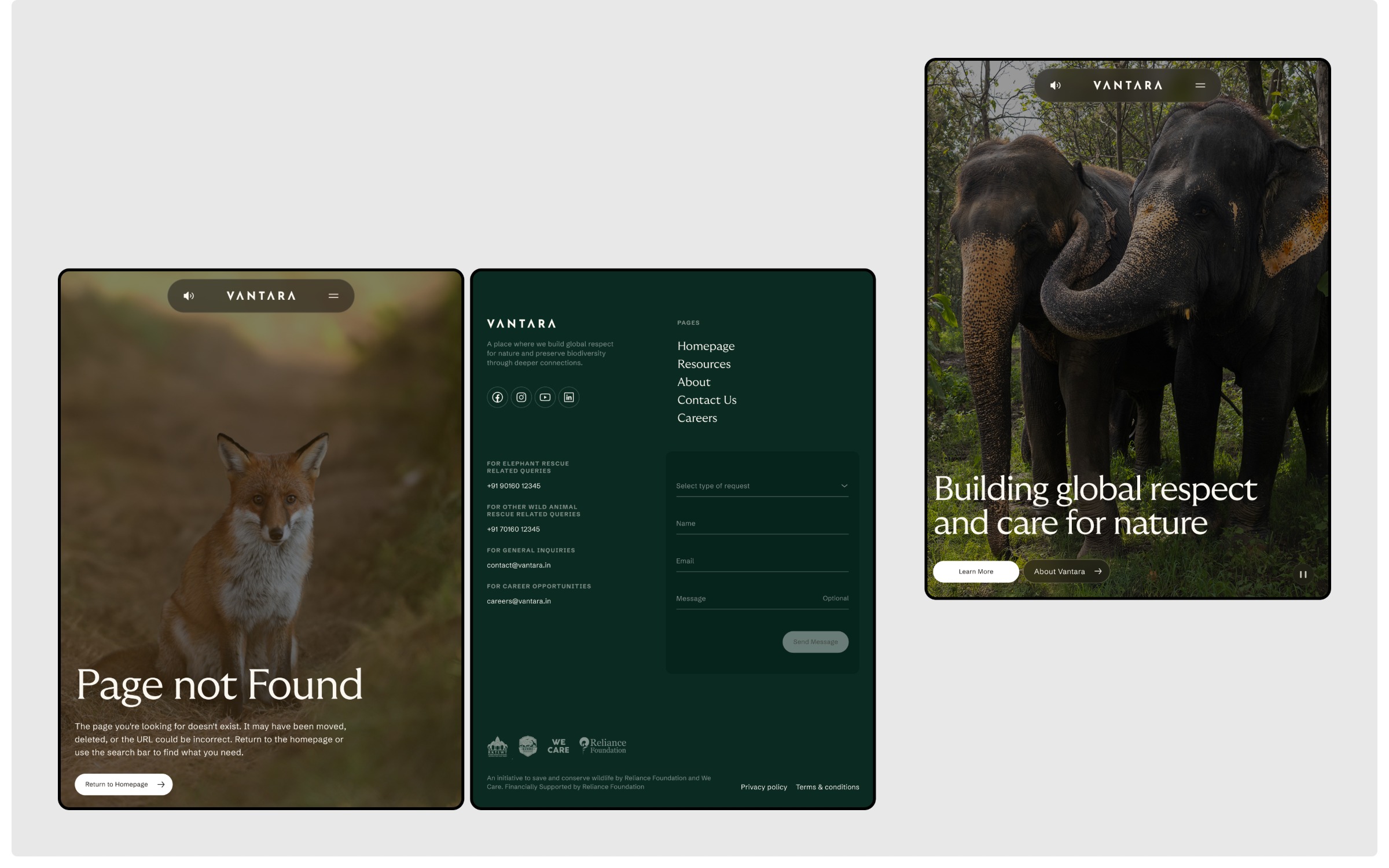The width and height of the screenshot is (1389, 868).
Task: Open the LinkedIn icon in the footer
Action: point(569,397)
